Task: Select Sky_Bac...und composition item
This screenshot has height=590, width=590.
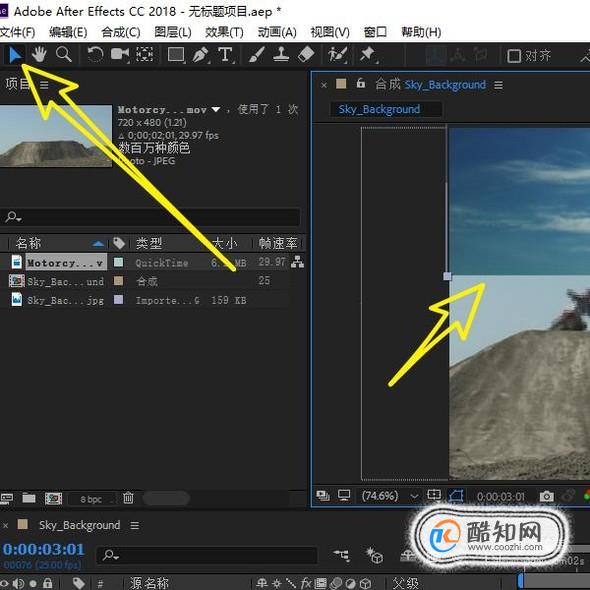Action: [65, 281]
